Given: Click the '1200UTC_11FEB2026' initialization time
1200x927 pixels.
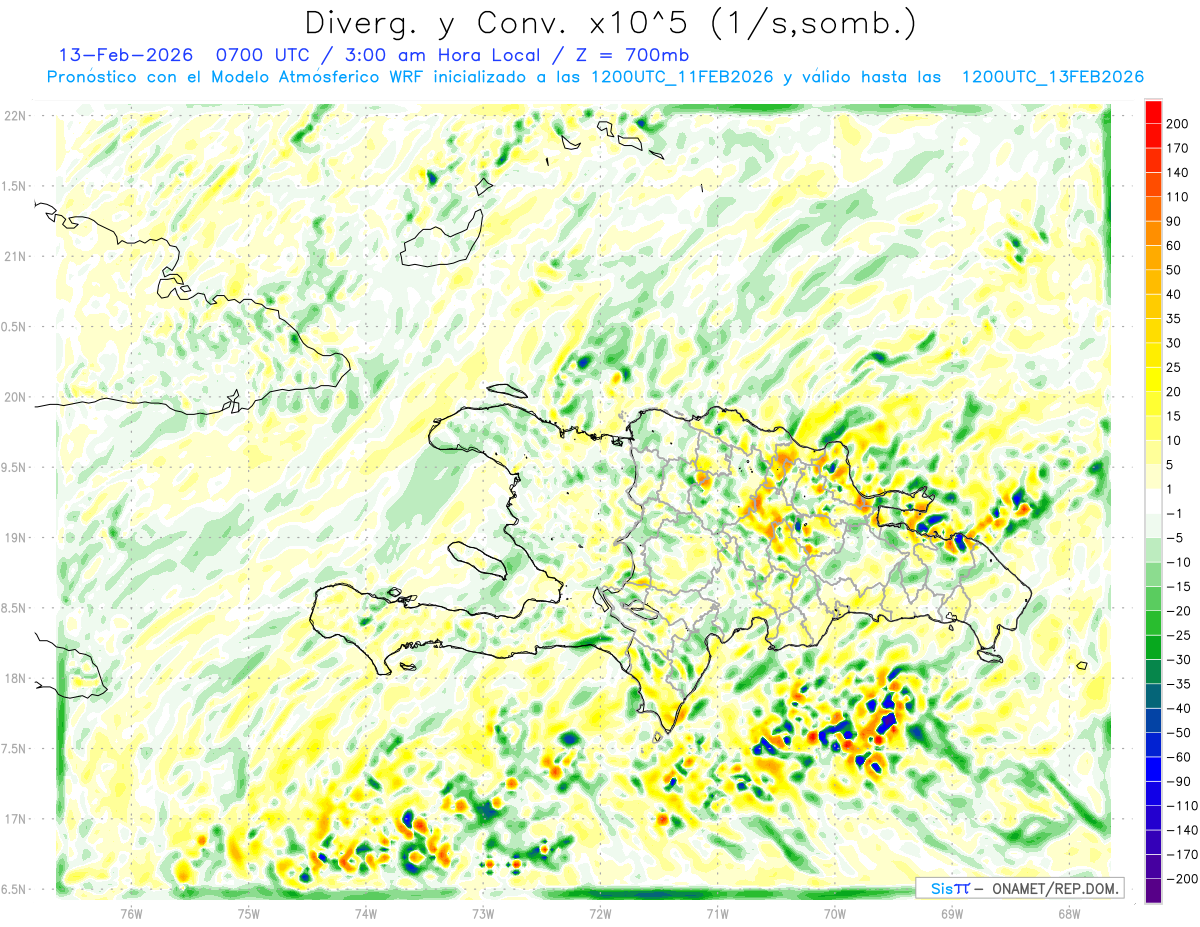Looking at the screenshot, I should (682, 77).
